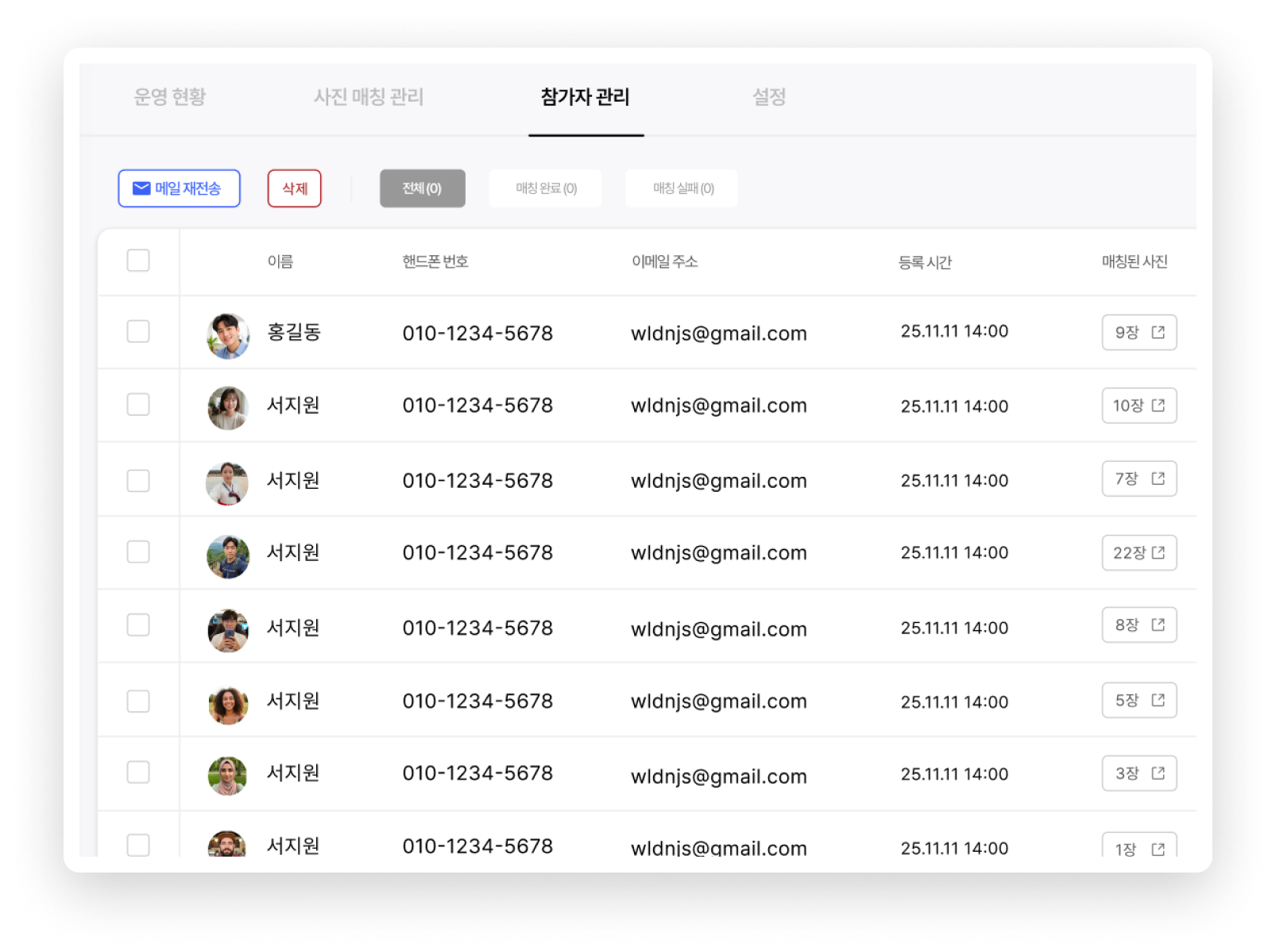Check the box for the 8장 row
This screenshot has width=1276, height=952.
tap(138, 625)
